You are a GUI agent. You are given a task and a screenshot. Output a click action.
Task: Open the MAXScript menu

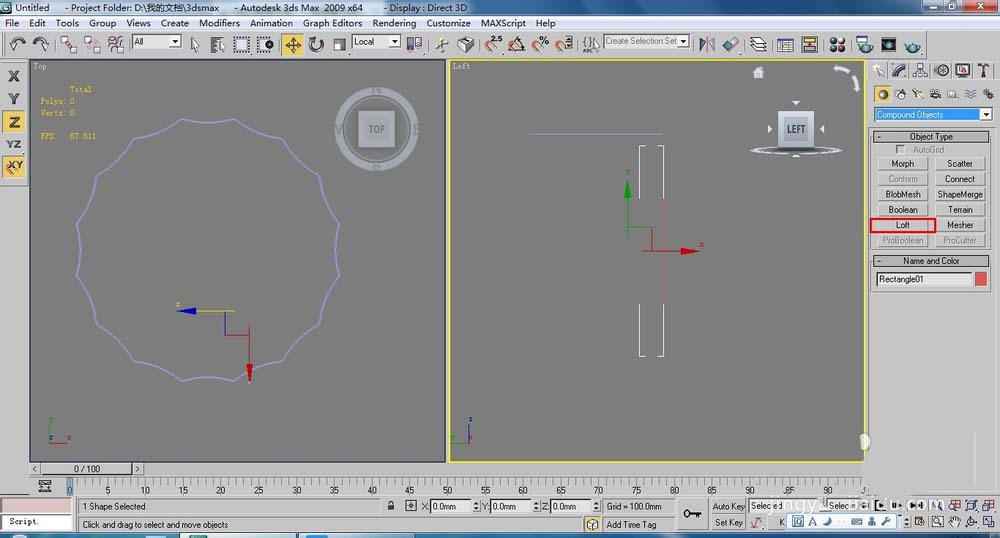tap(503, 23)
